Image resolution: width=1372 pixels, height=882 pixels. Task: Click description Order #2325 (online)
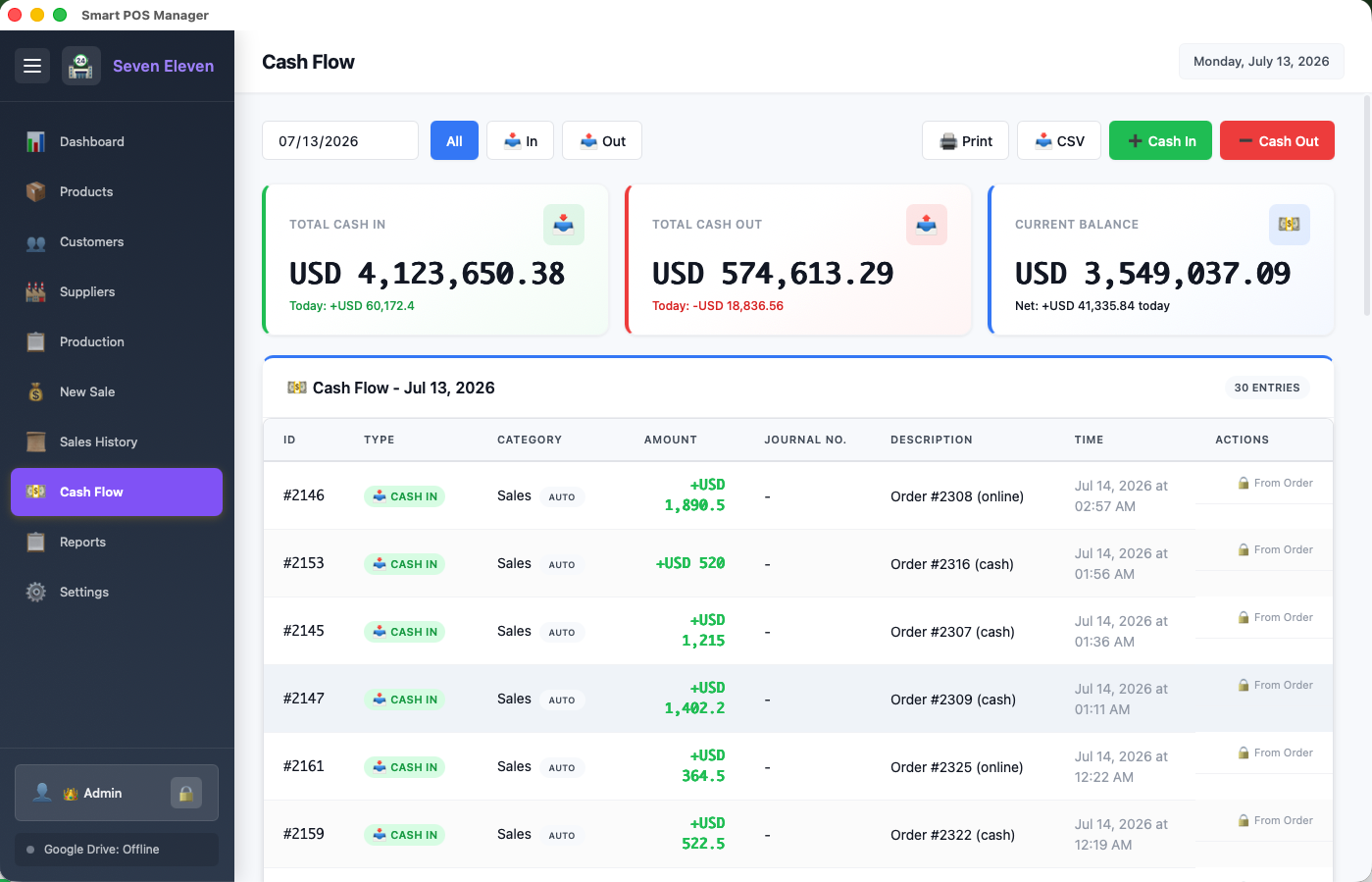(957, 767)
